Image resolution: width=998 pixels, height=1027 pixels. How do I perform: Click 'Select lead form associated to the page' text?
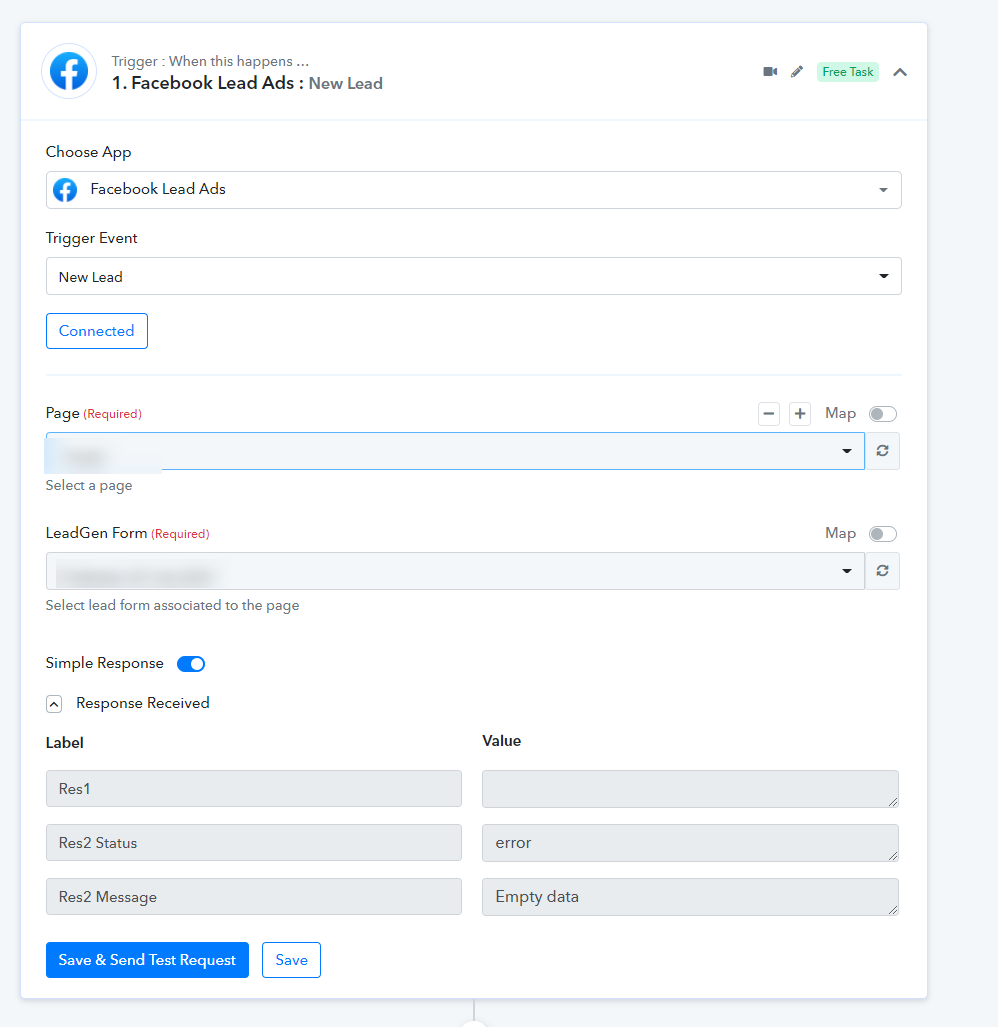tap(172, 605)
